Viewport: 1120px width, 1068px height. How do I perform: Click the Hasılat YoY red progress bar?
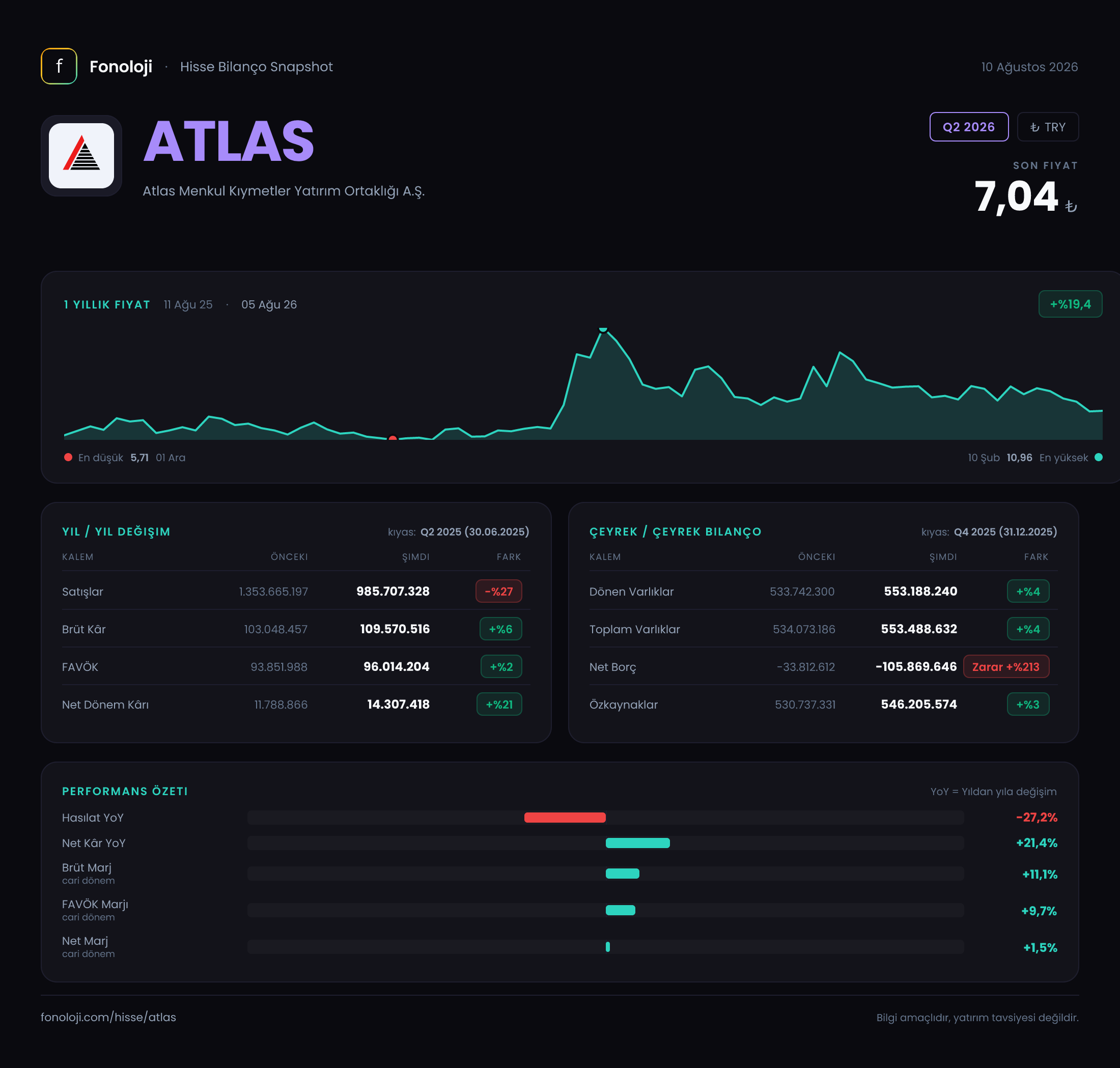pyautogui.click(x=565, y=818)
